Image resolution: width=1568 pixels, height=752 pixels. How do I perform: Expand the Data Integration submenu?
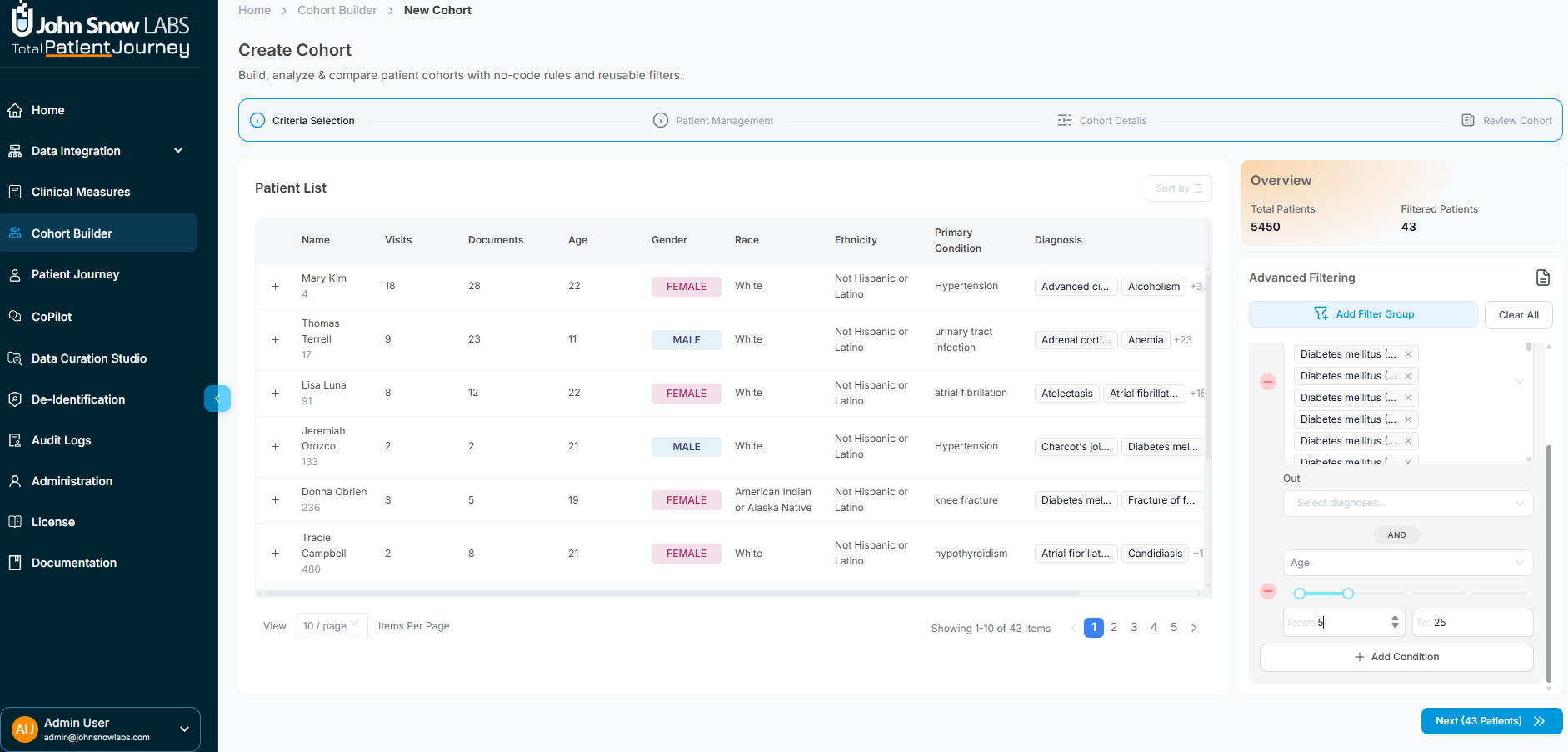point(177,151)
